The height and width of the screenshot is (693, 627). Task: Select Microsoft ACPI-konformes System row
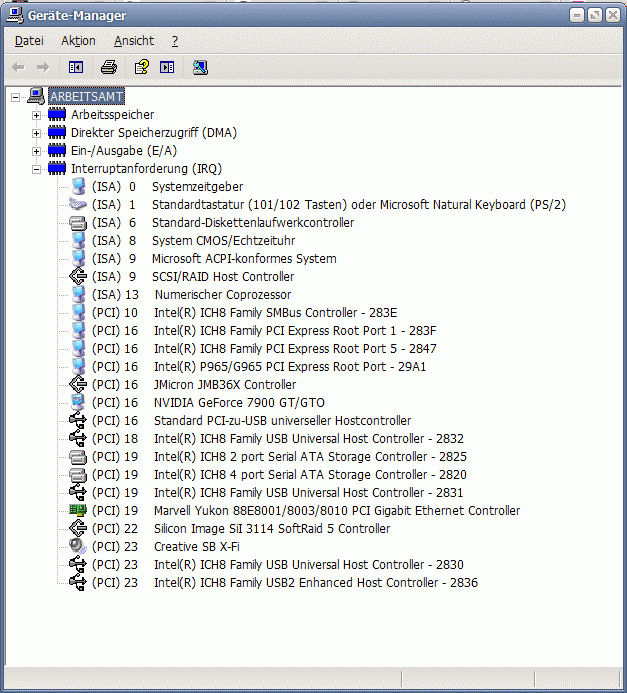[x=214, y=259]
